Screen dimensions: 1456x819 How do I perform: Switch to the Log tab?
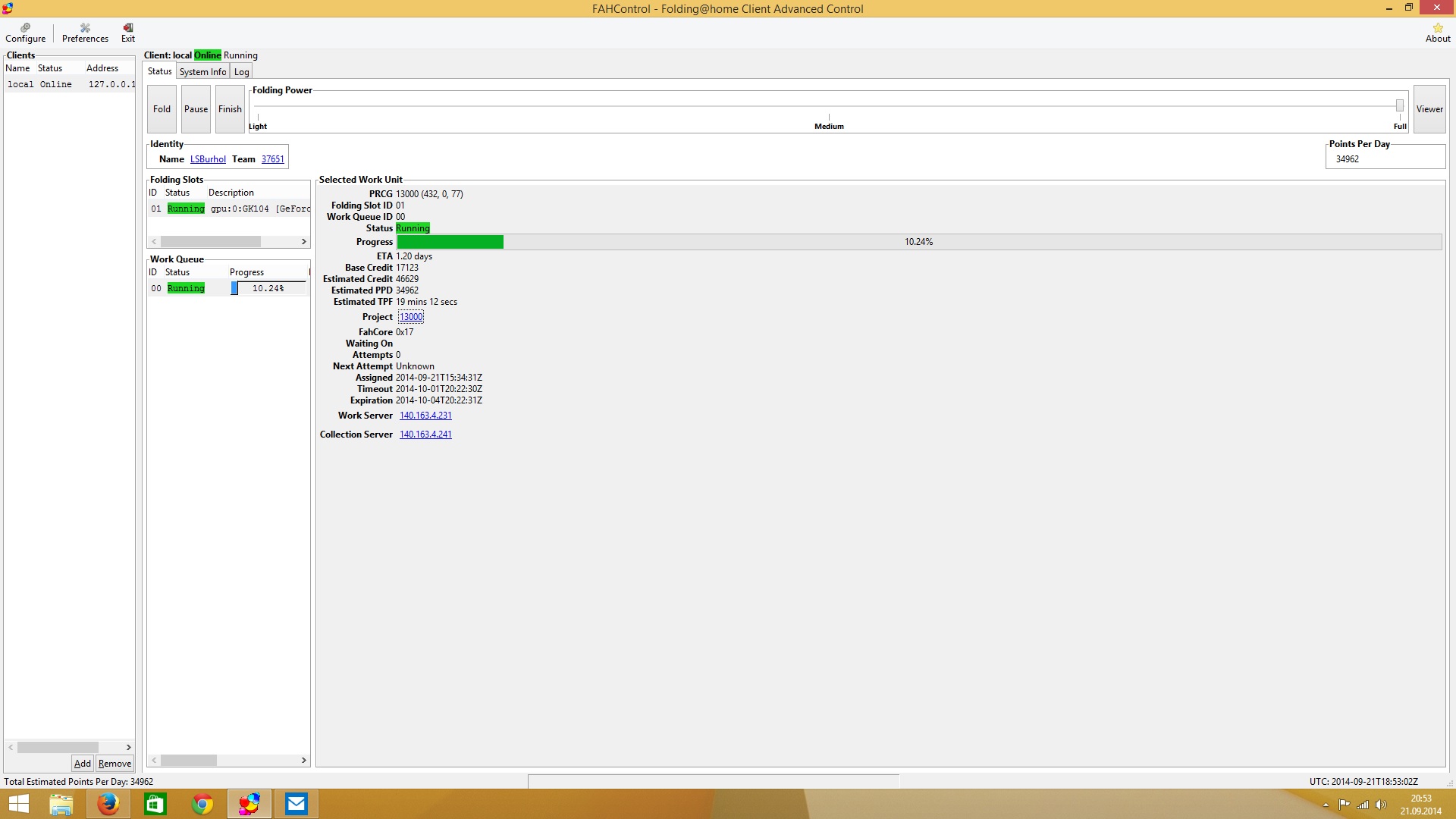click(x=241, y=72)
